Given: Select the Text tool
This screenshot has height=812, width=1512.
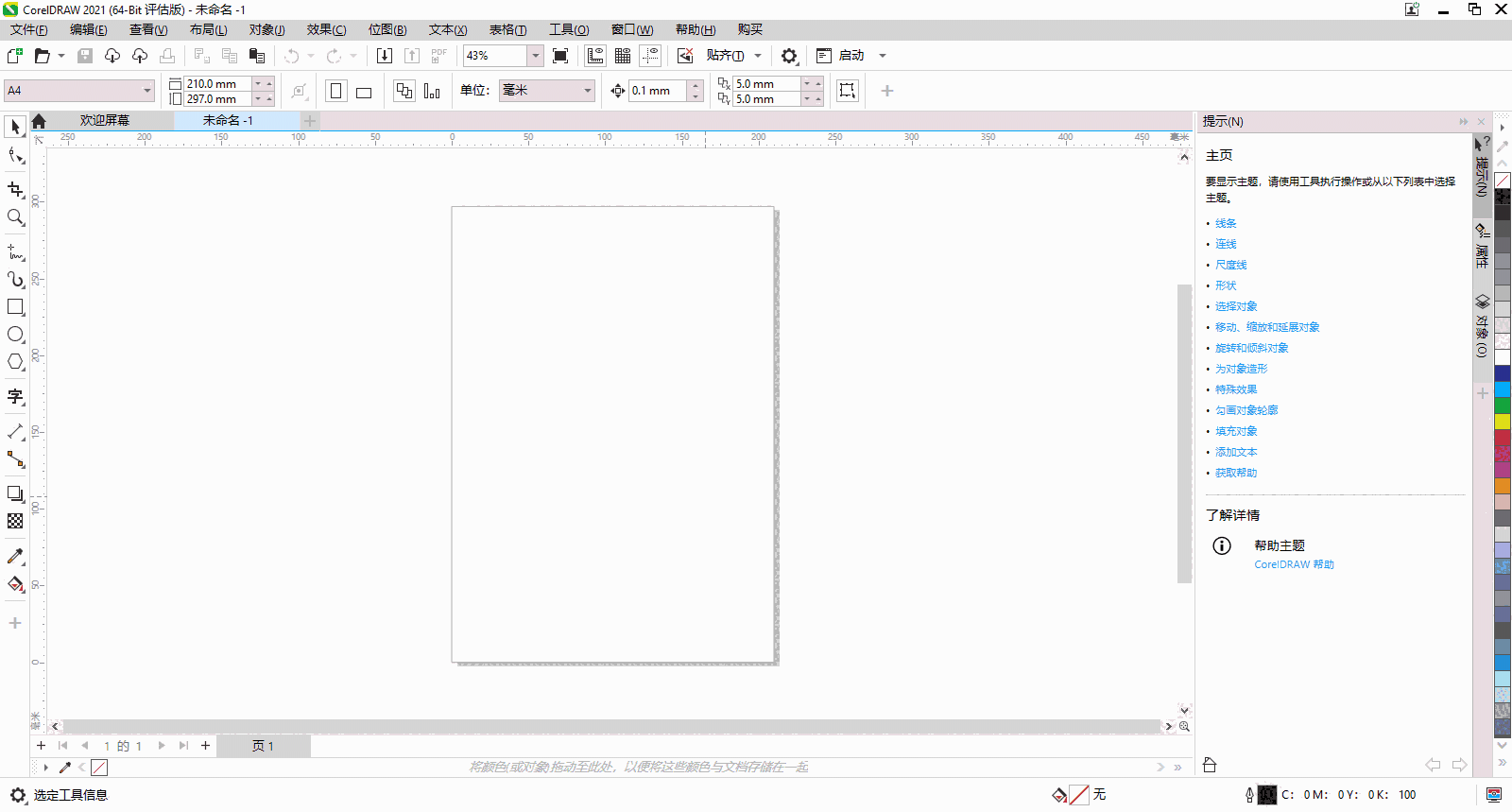Looking at the screenshot, I should coord(15,396).
